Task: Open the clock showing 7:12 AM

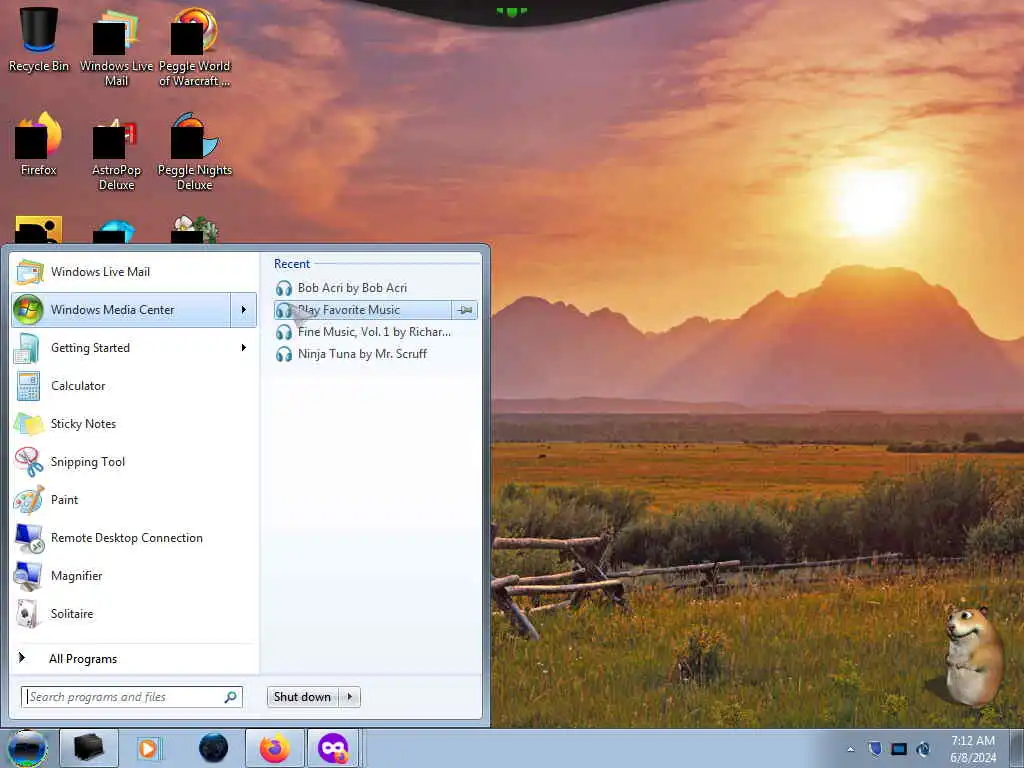Action: click(x=972, y=749)
